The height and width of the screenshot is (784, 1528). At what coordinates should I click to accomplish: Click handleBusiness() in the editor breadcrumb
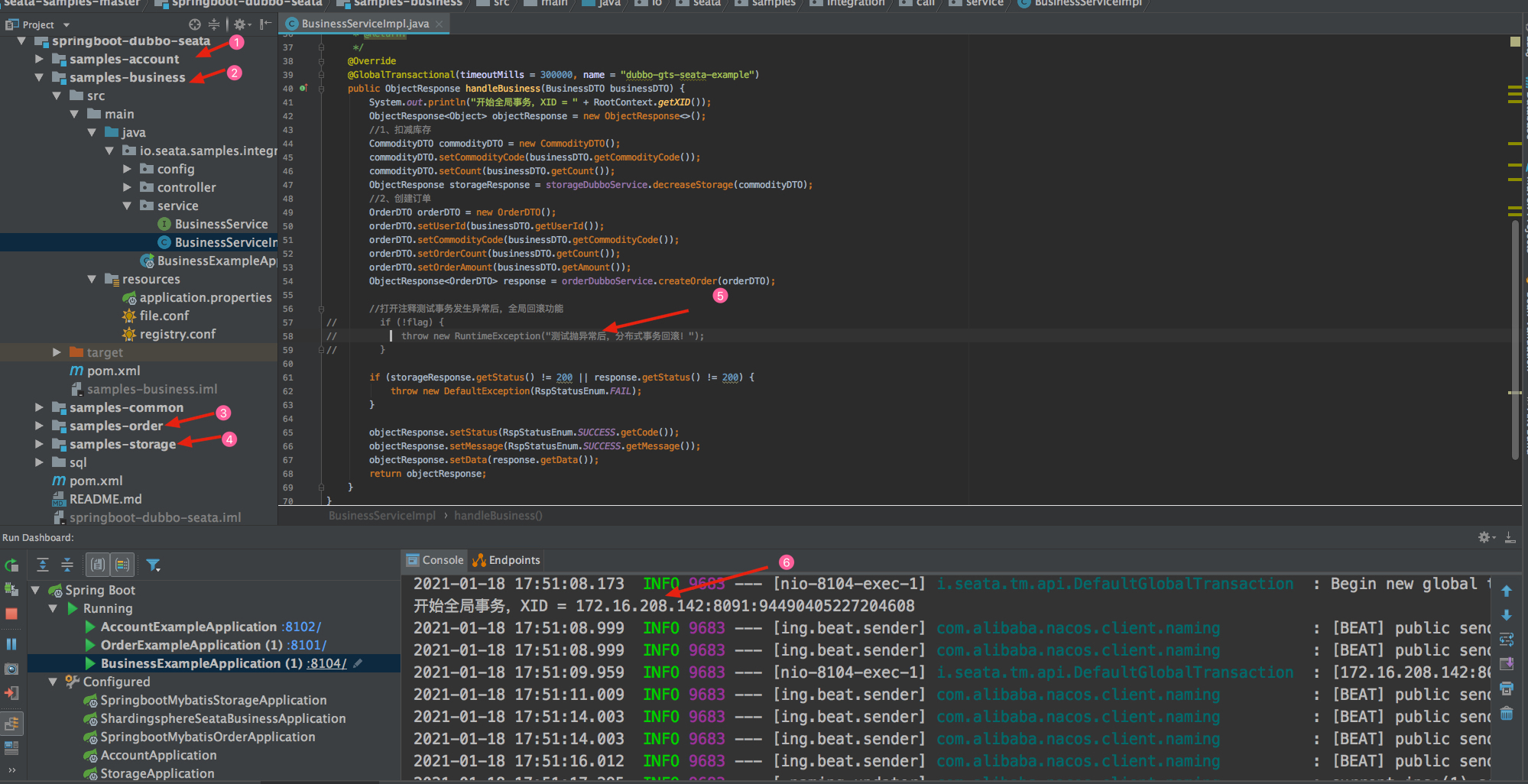(498, 516)
